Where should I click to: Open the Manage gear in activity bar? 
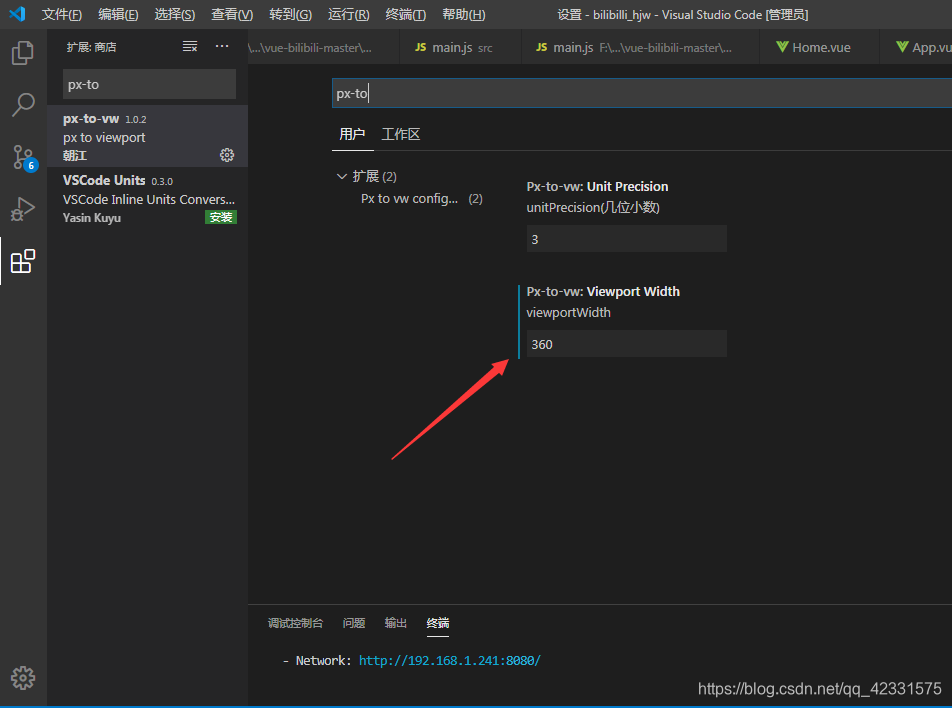tap(22, 678)
